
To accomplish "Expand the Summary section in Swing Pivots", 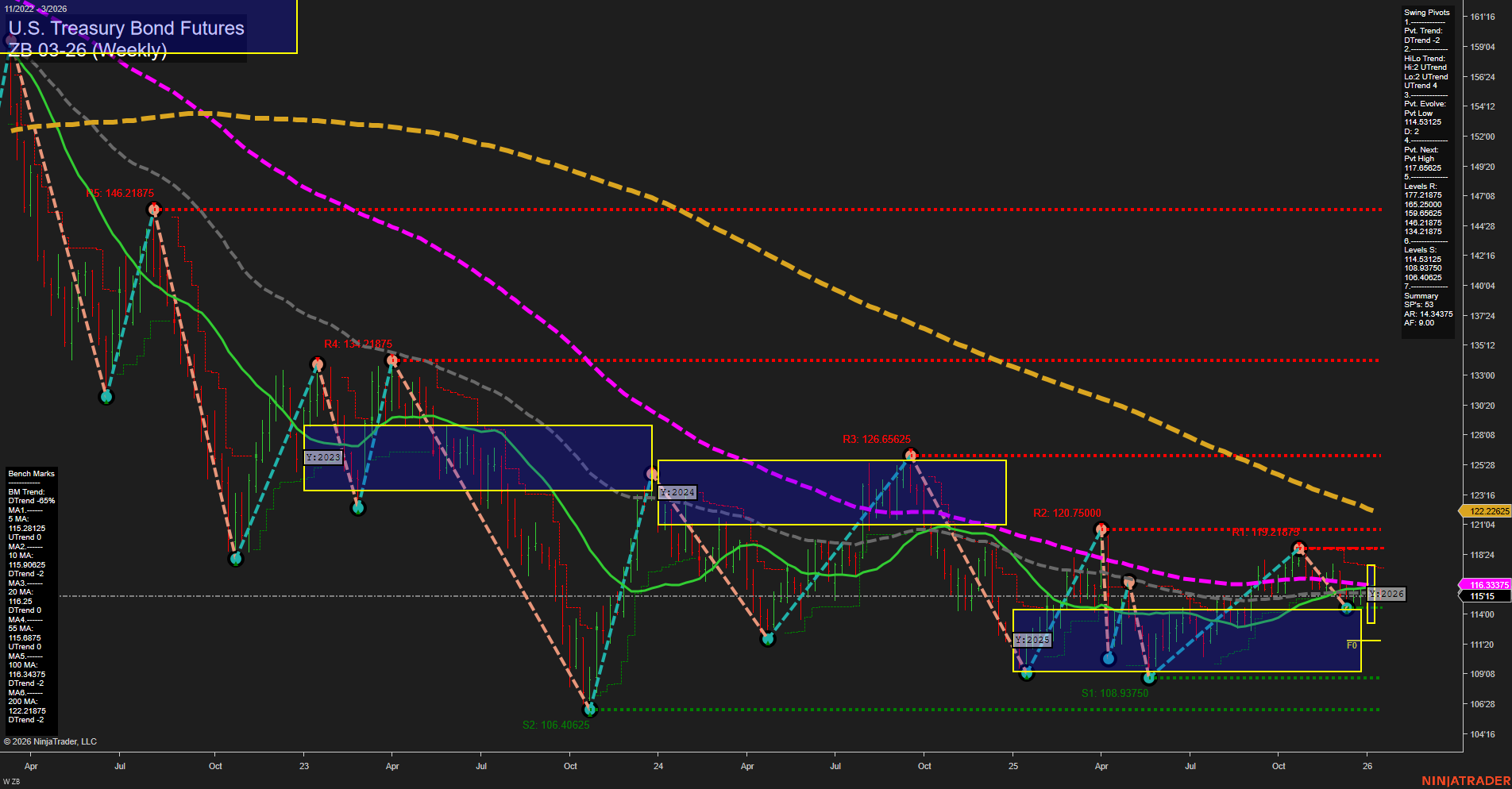I will pos(1421,295).
